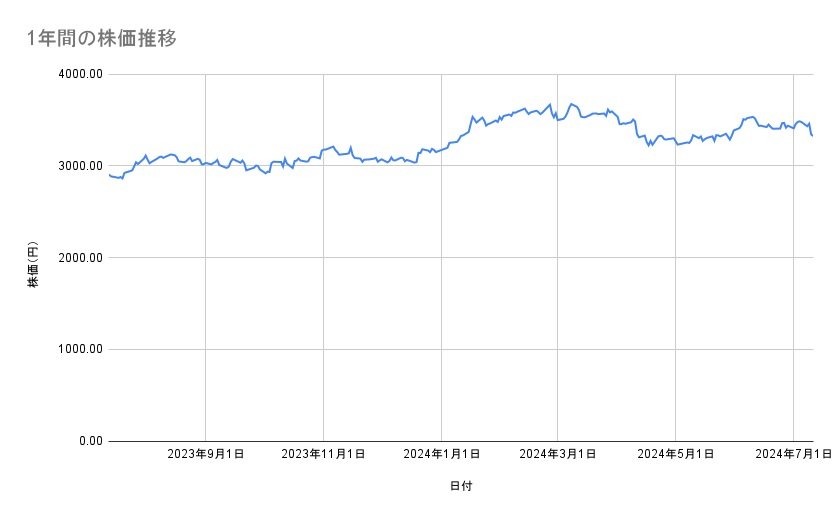The width and height of the screenshot is (839, 519).
Task: Click the 4000.00 y-axis label
Action: coord(80,74)
